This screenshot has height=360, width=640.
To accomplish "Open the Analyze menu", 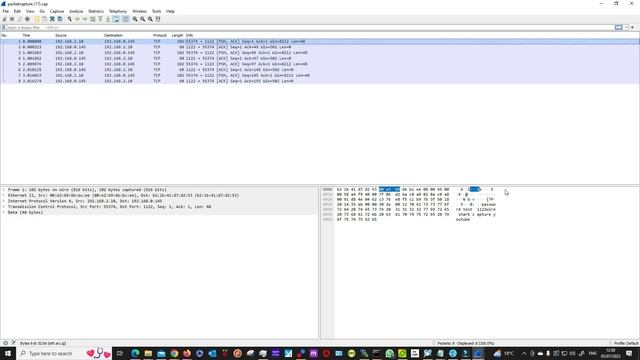I will pyautogui.click(x=76, y=11).
